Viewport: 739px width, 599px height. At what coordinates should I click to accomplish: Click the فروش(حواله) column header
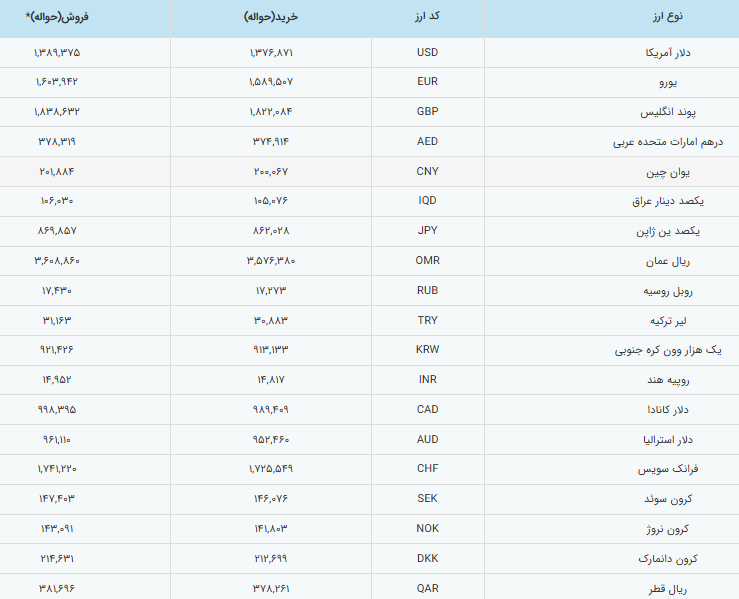tap(57, 16)
